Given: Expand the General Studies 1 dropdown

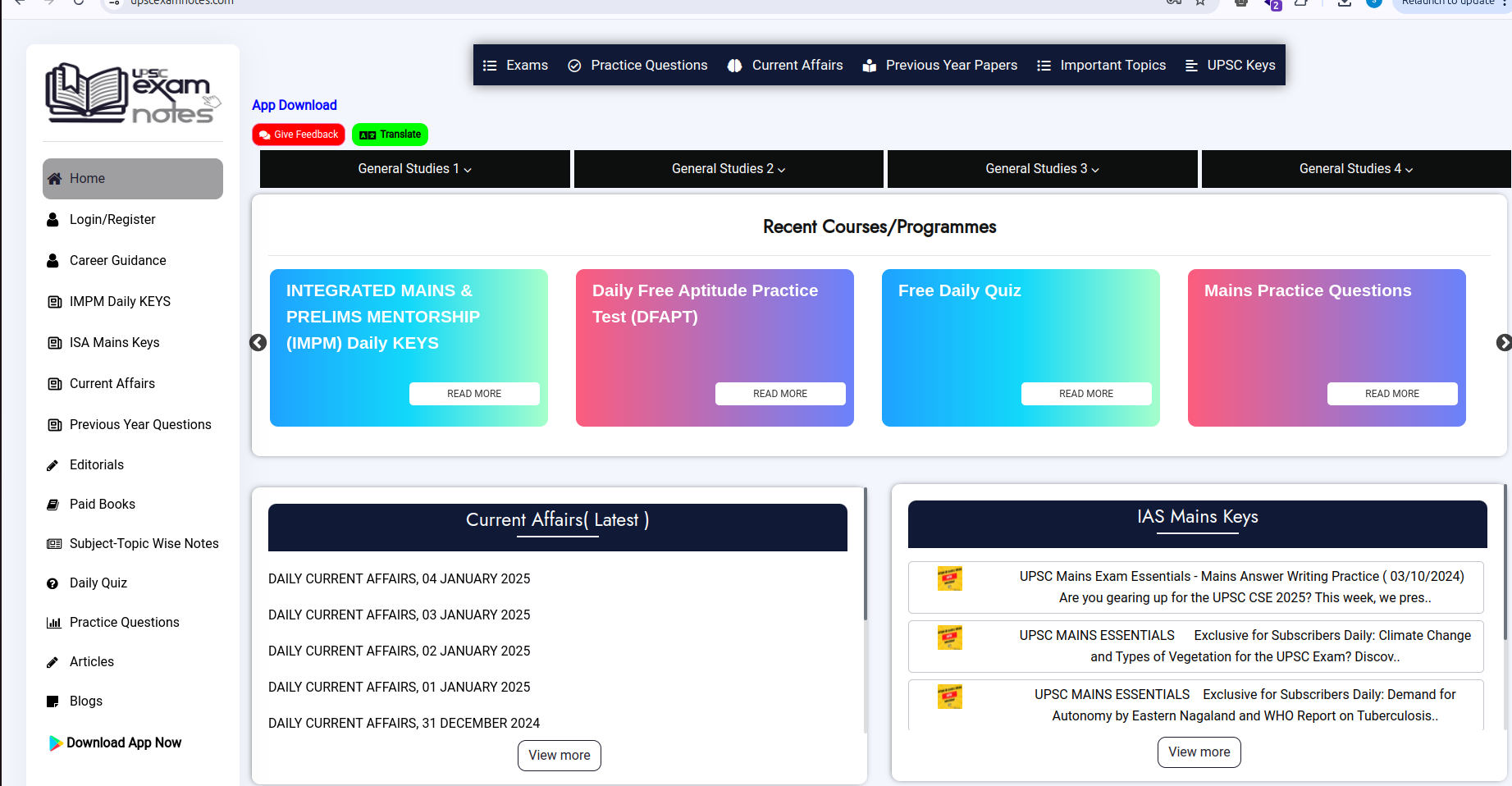Looking at the screenshot, I should coord(414,169).
